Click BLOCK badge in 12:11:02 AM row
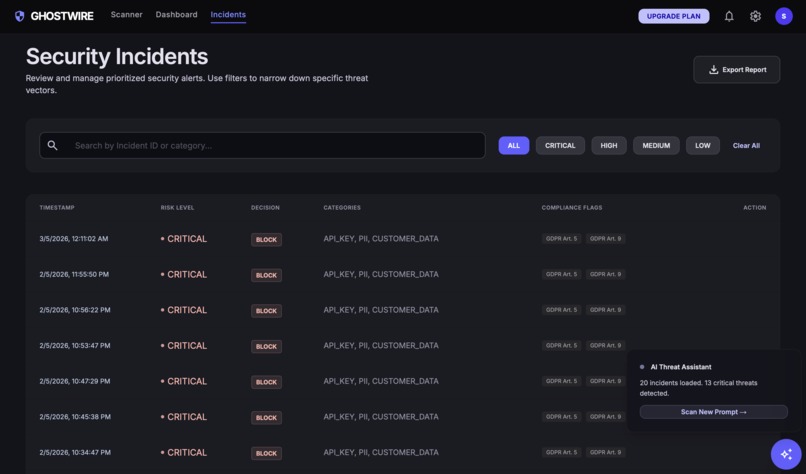806x474 pixels. point(266,240)
